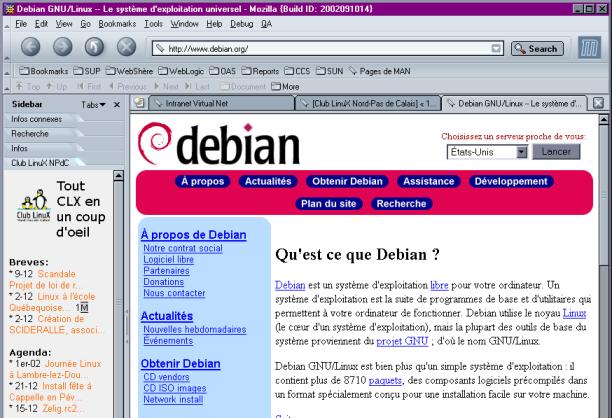Click inside the URL address field

click(320, 48)
